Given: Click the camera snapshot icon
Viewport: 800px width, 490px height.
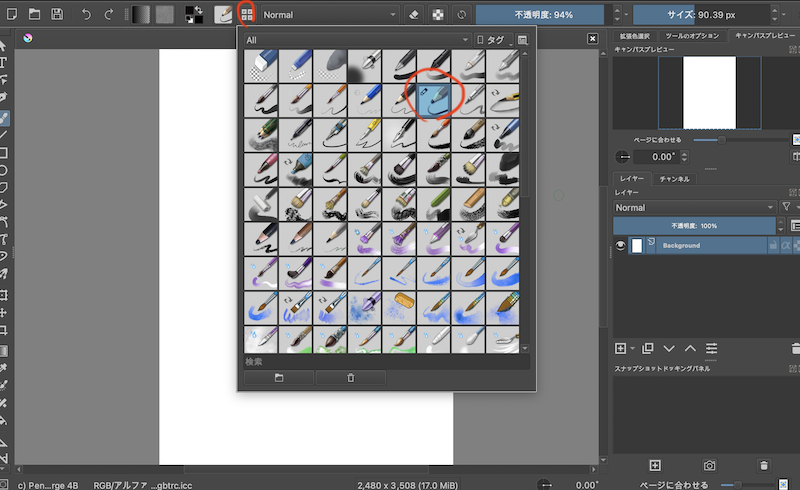Looking at the screenshot, I should pos(709,465).
